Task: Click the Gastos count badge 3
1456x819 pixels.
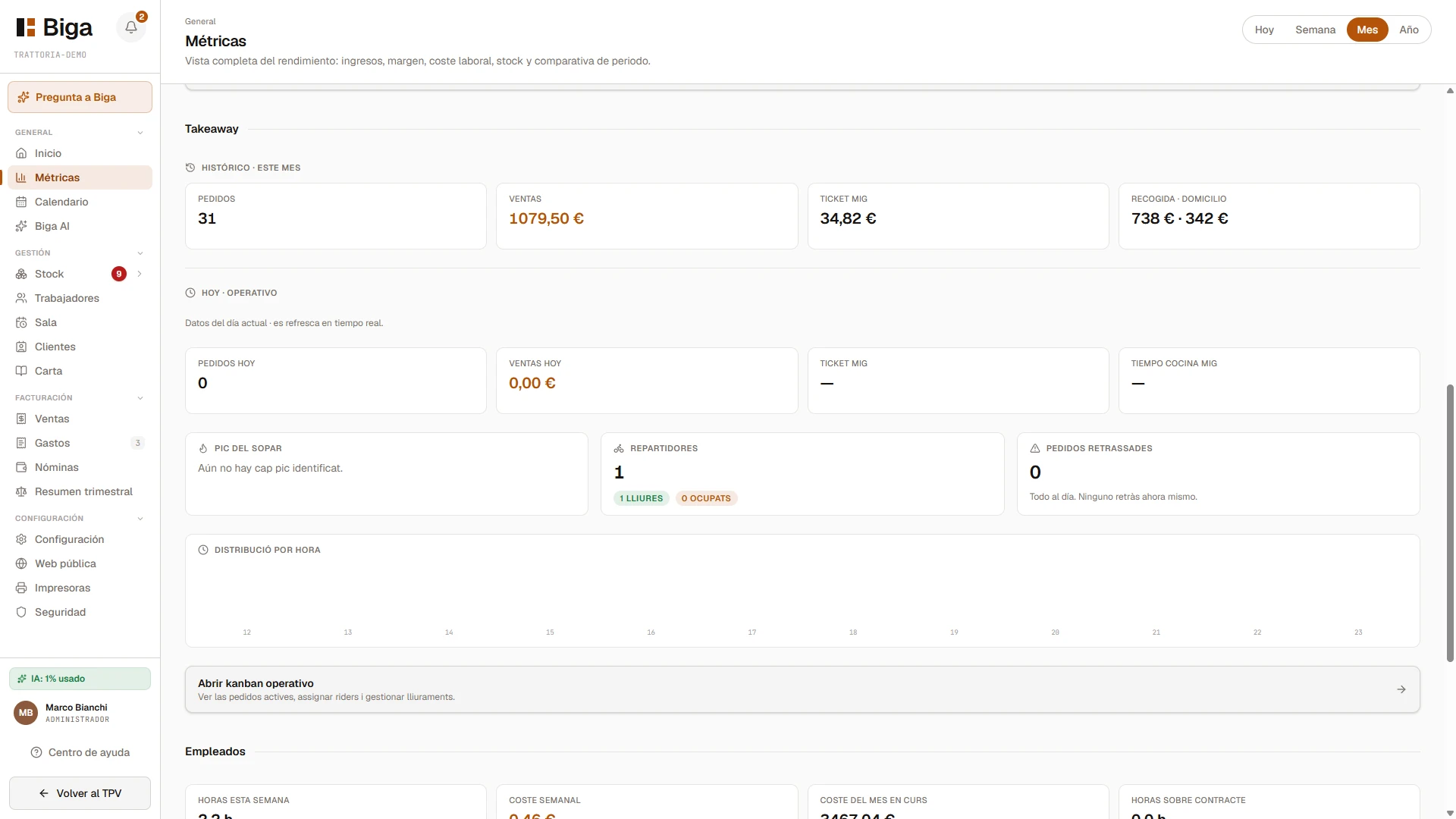Action: (x=137, y=443)
